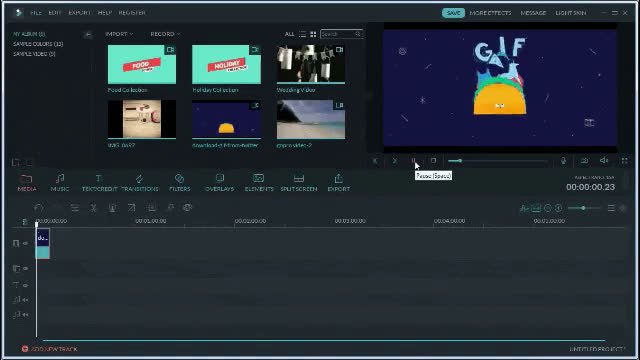Select Sample Colors in library list

(38, 44)
